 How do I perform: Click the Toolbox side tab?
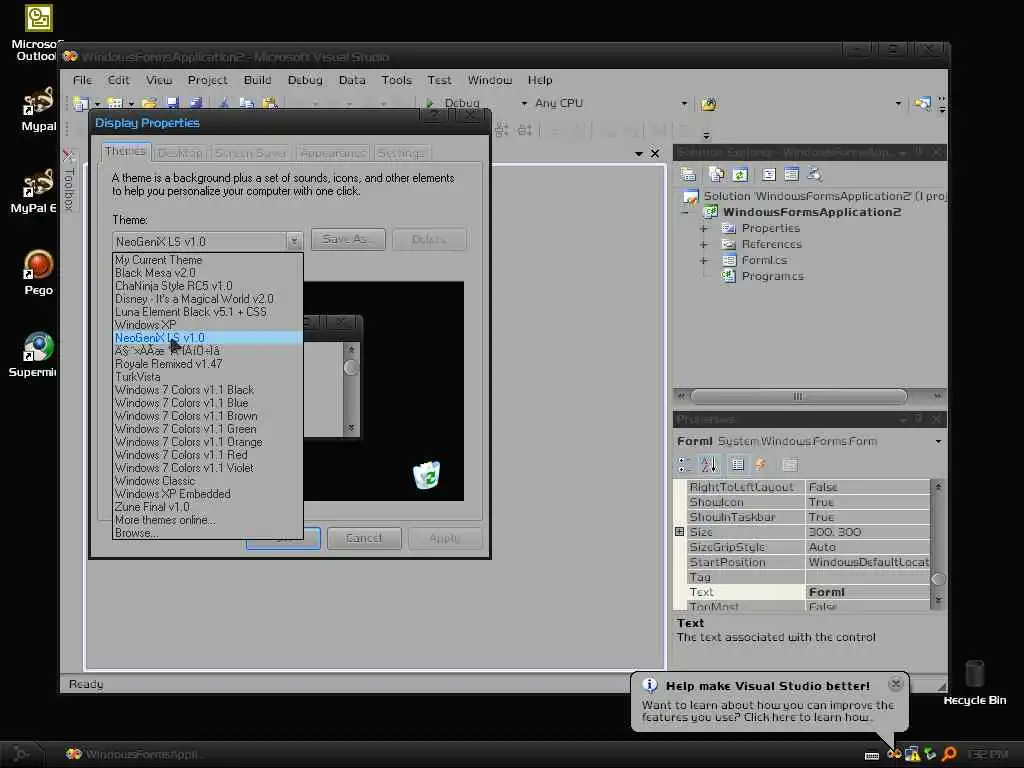click(69, 180)
